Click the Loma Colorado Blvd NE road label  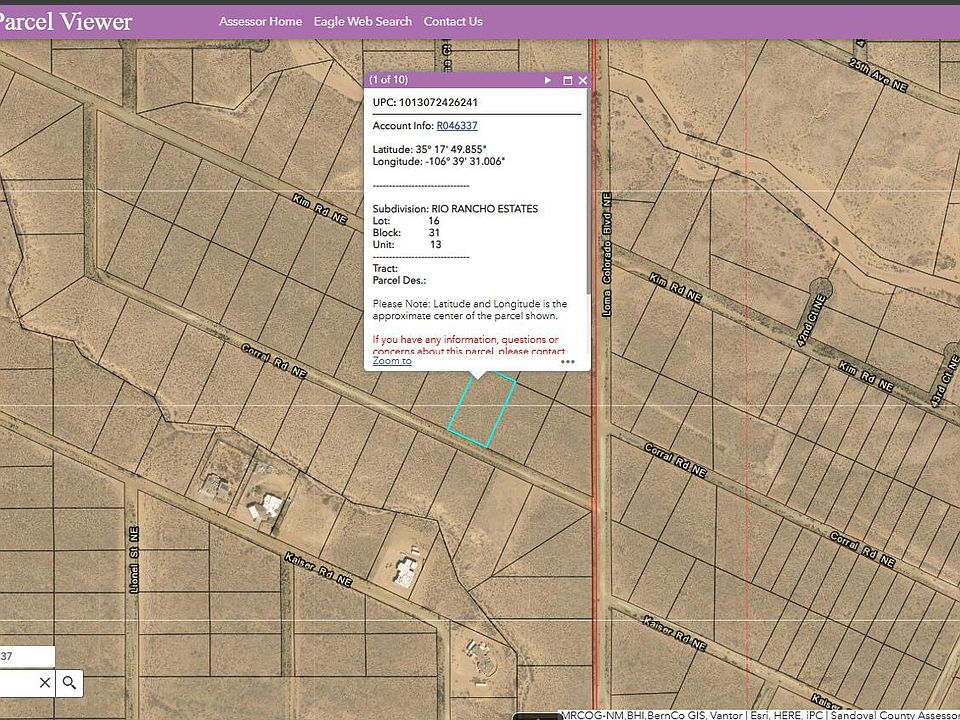pos(607,254)
